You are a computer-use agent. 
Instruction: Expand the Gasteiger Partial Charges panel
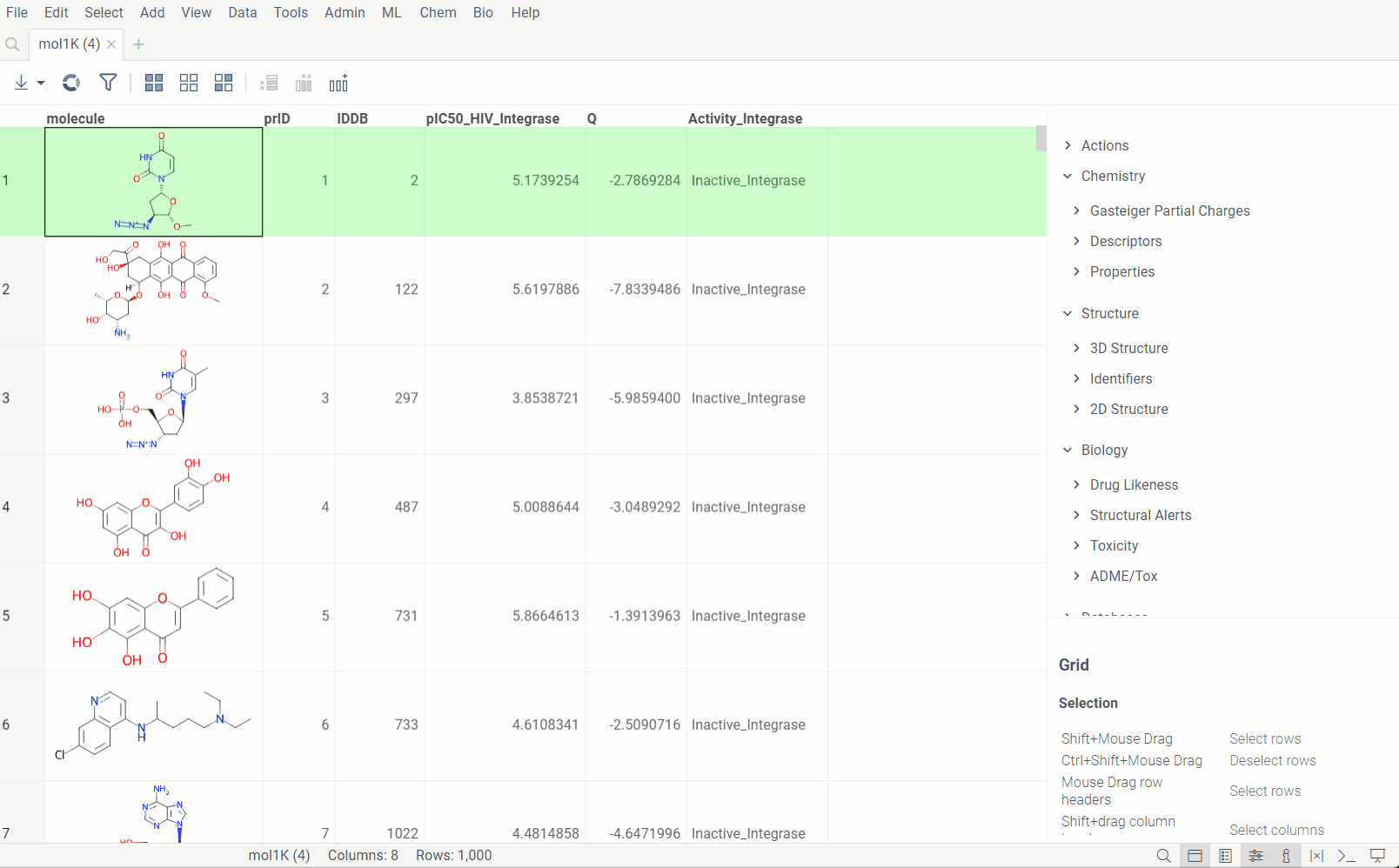[1169, 210]
